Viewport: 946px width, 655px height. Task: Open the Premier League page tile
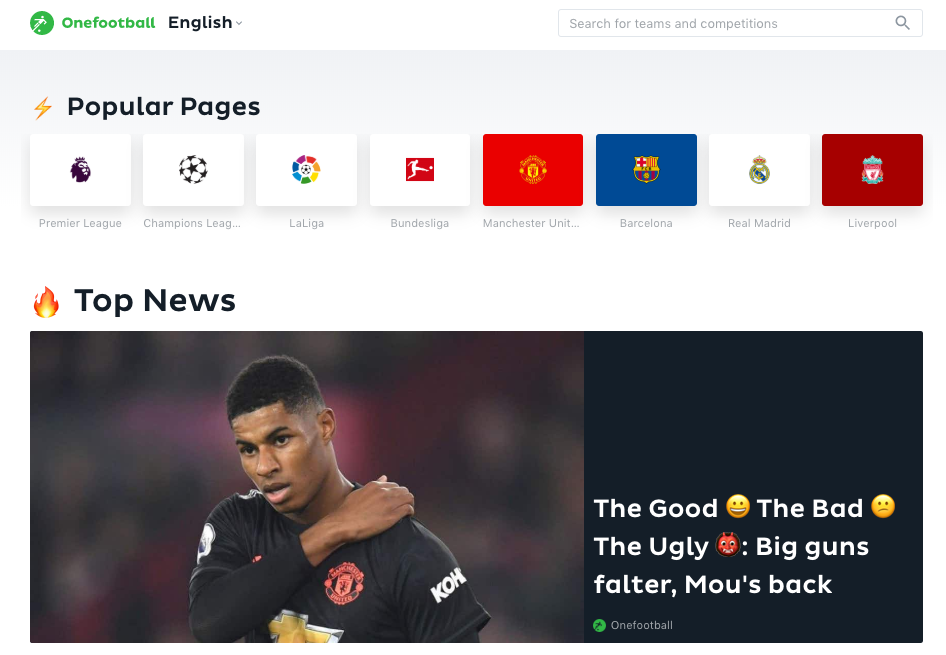(80, 170)
